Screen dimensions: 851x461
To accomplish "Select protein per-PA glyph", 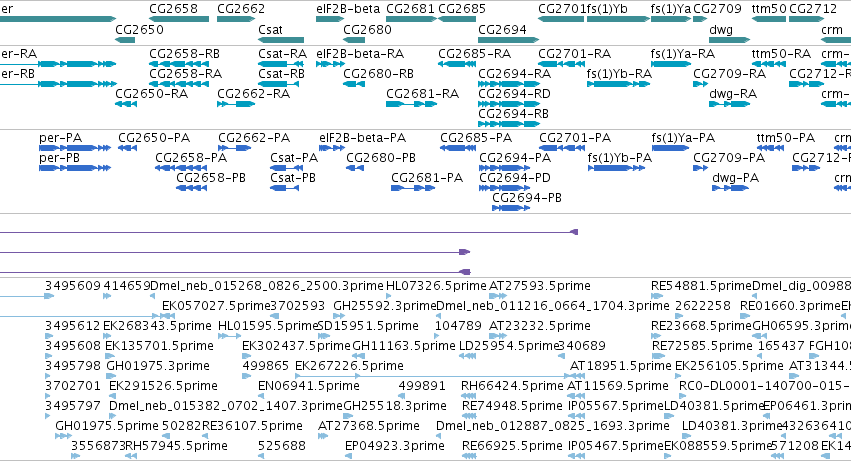I will (x=75, y=148).
